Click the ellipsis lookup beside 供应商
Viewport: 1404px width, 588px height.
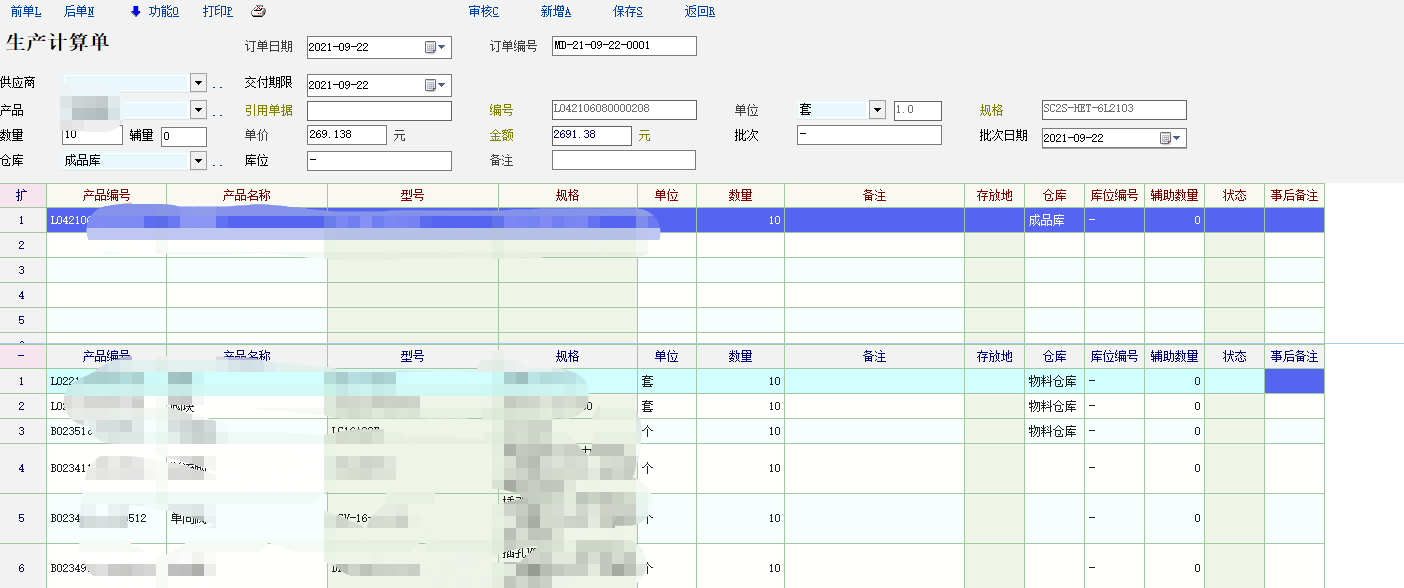tap(217, 85)
